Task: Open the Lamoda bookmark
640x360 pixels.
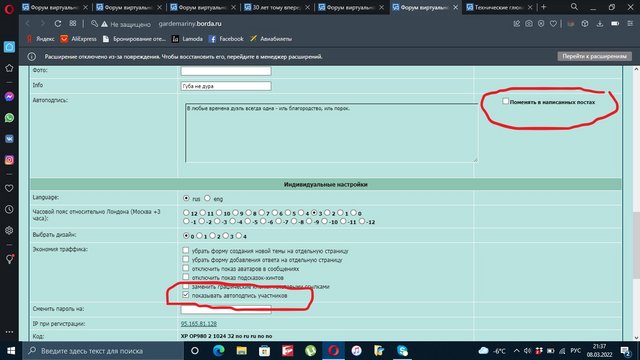Action: [x=187, y=39]
